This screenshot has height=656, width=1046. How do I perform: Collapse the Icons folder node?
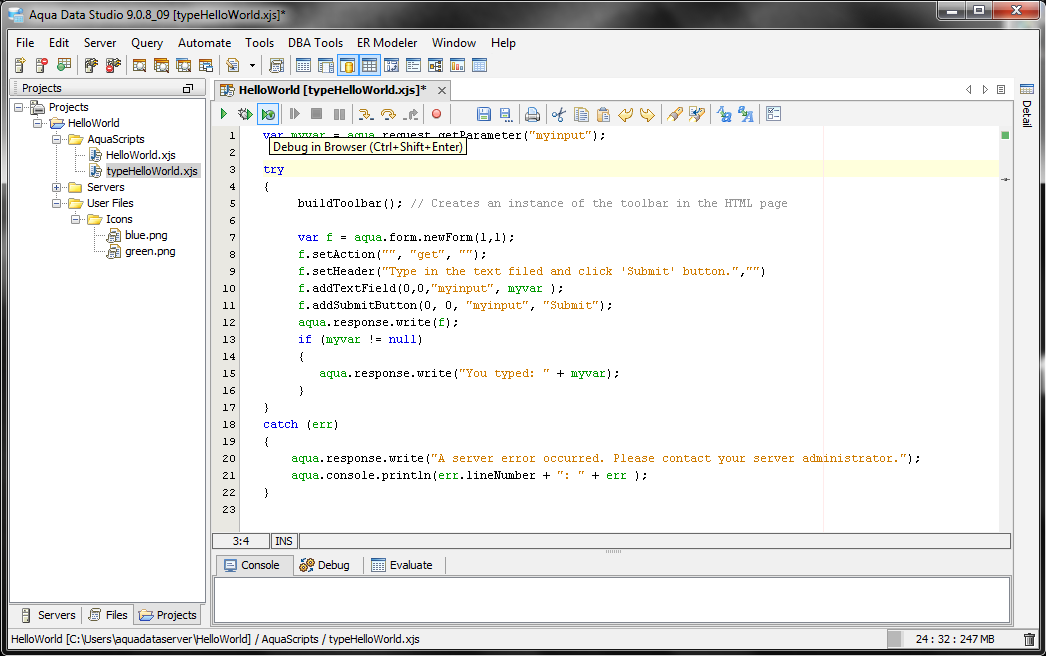tap(76, 219)
